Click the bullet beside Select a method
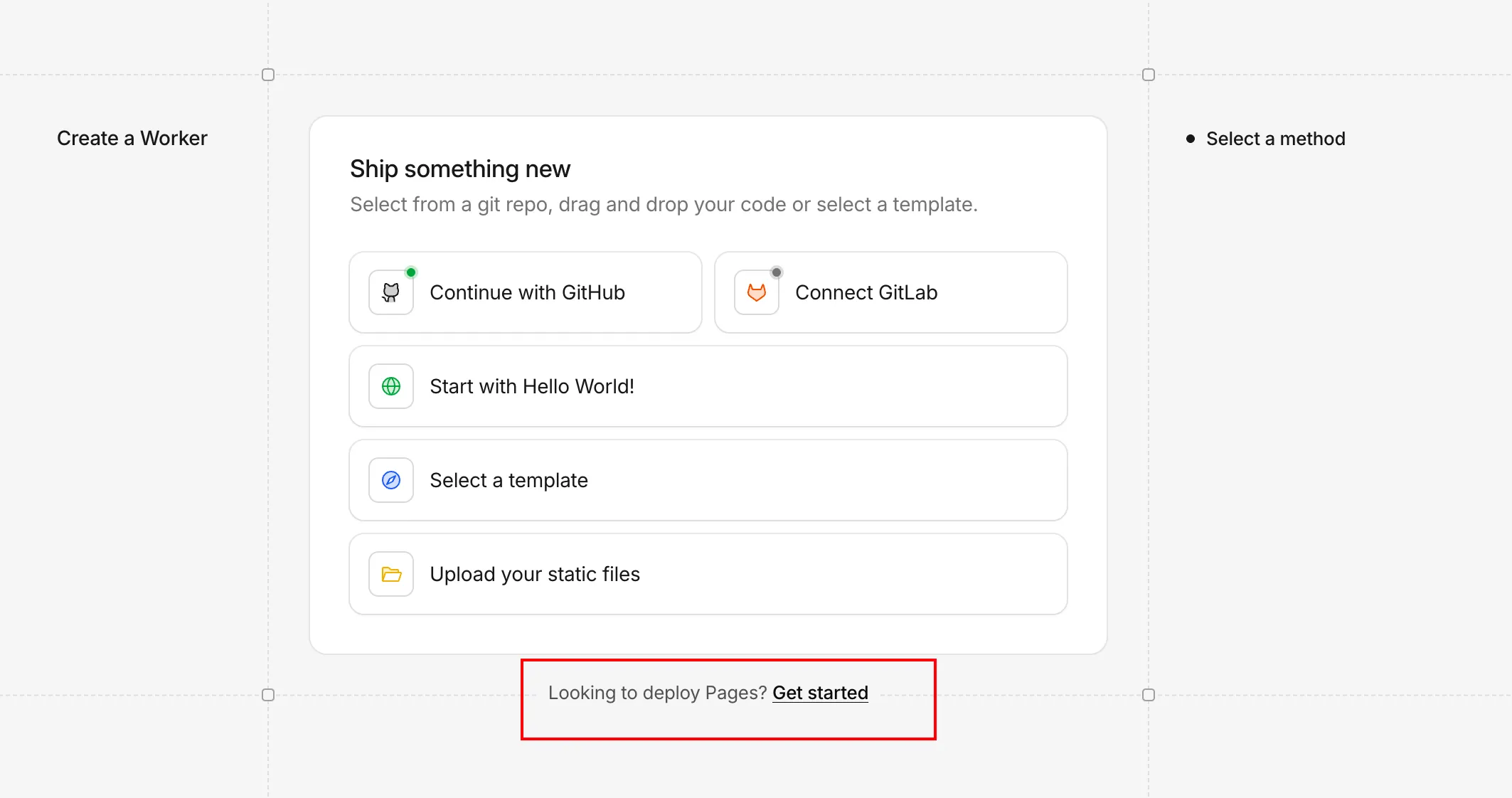The width and height of the screenshot is (1512, 798). (1191, 139)
